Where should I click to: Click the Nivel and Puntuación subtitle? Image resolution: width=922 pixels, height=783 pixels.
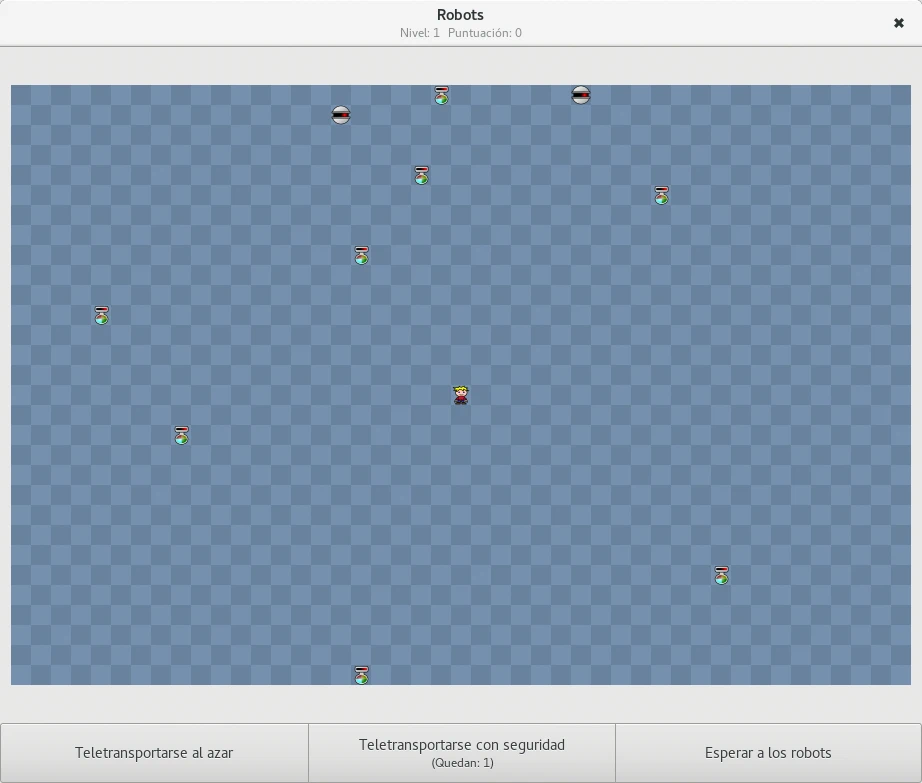point(460,33)
